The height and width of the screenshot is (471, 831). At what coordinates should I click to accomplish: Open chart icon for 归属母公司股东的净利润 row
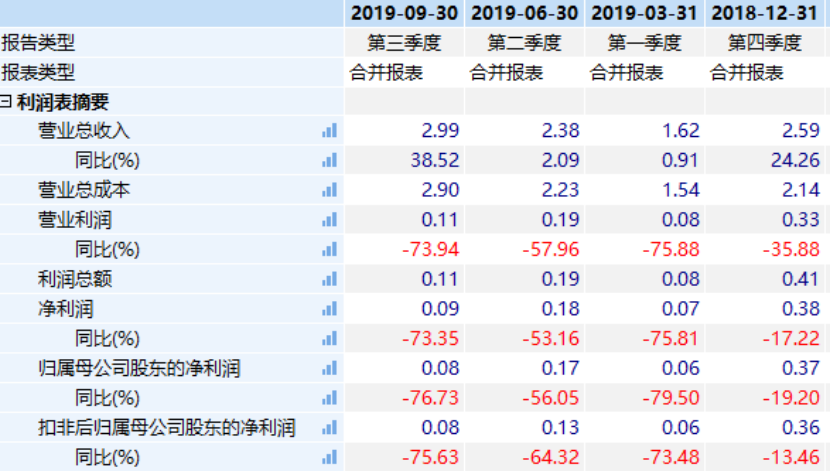pos(329,368)
